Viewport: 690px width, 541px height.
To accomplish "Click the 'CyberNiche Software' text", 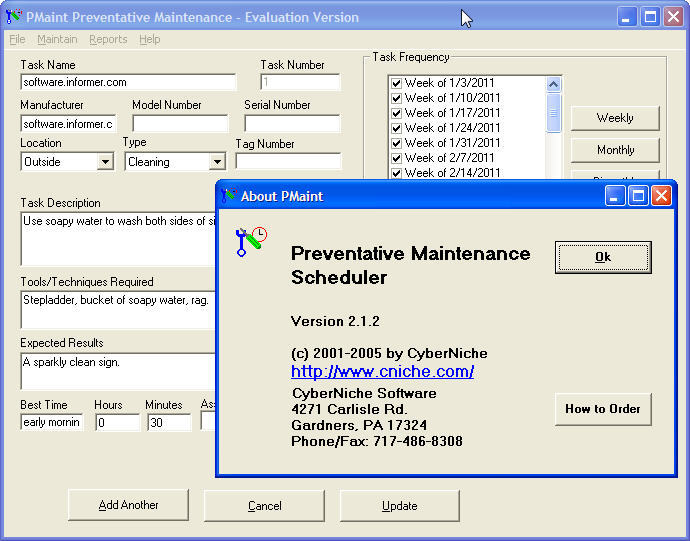I will click(364, 393).
